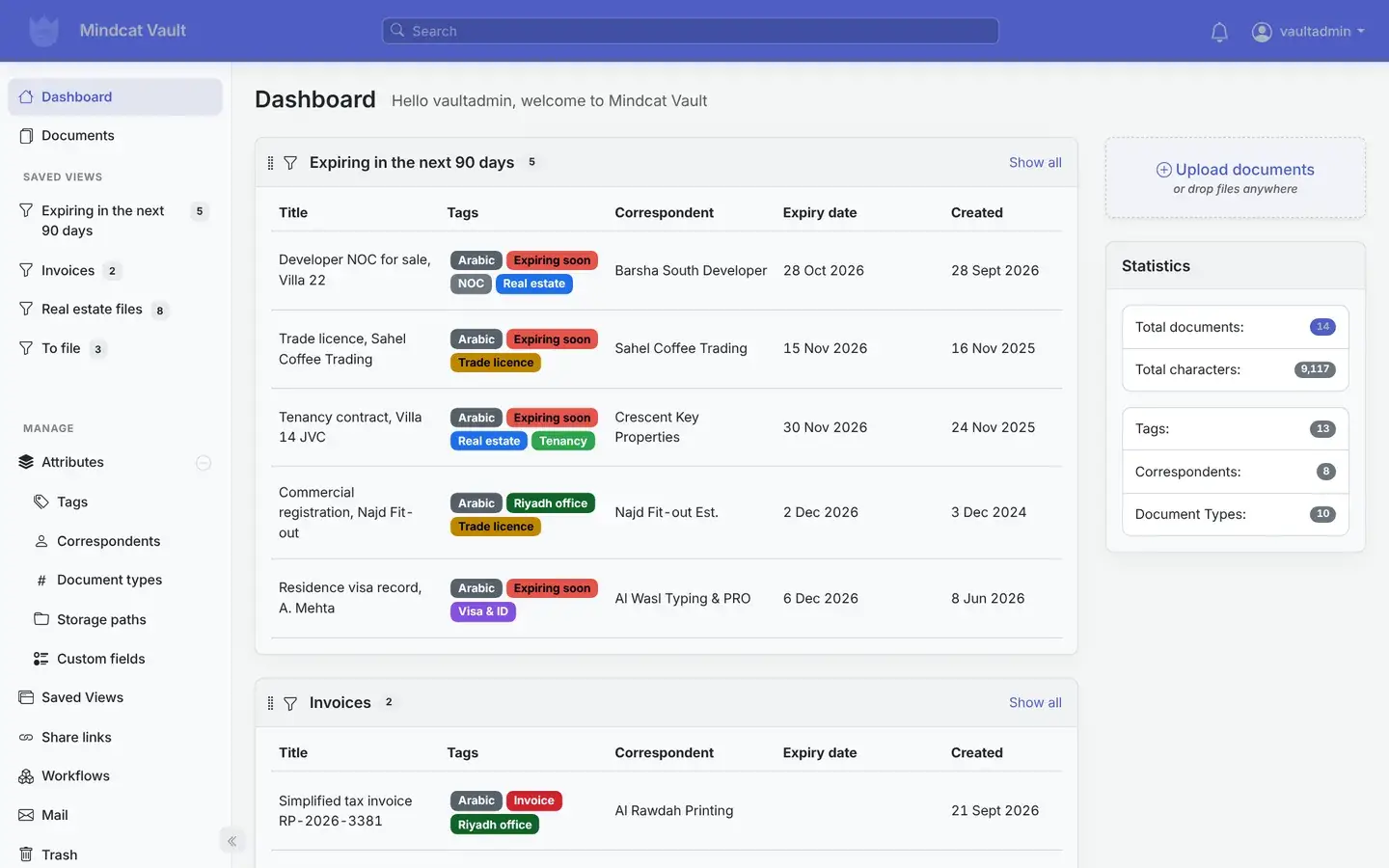Collapse the sidebar with the chevron button
The height and width of the screenshot is (868, 1389).
click(231, 841)
